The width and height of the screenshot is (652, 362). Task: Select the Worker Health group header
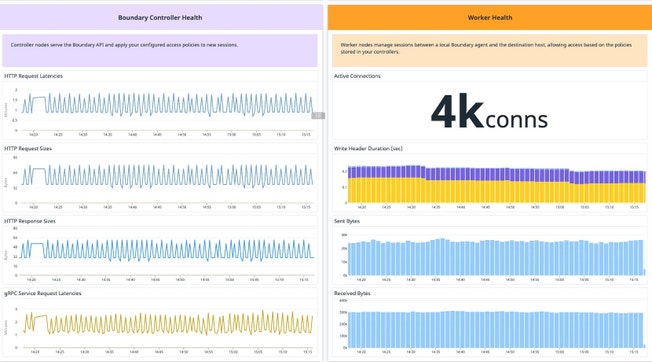click(490, 17)
